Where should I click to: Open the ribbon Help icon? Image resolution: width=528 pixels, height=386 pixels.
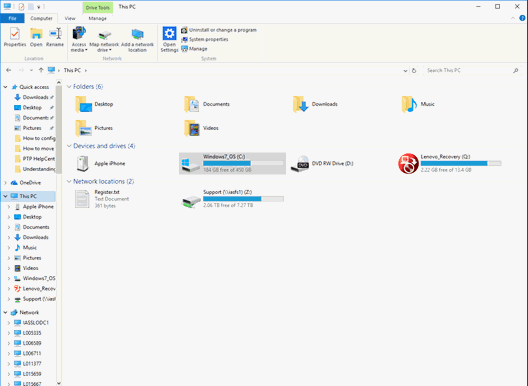[522, 18]
